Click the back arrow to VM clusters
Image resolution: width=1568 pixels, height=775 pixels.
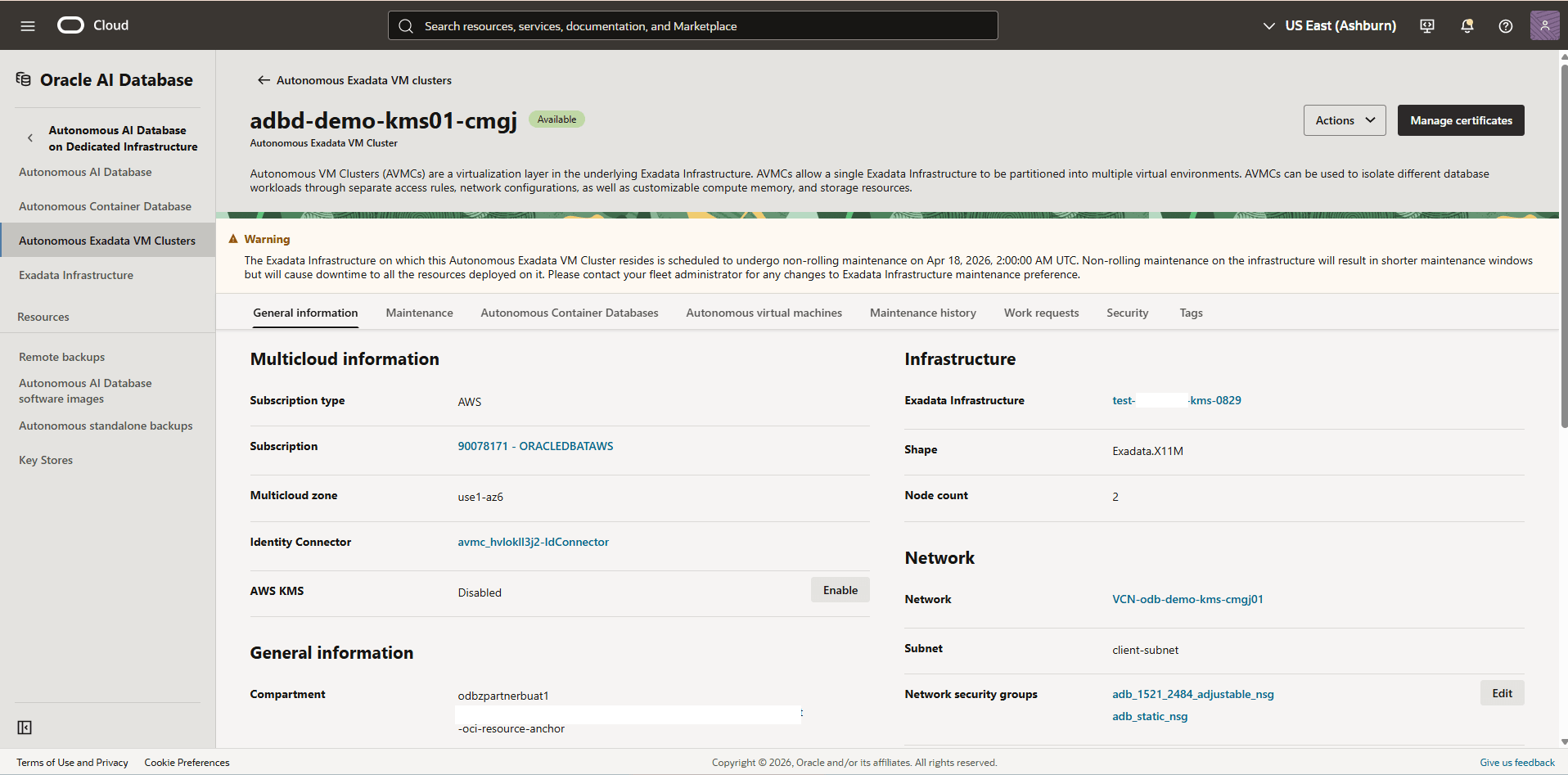[264, 80]
